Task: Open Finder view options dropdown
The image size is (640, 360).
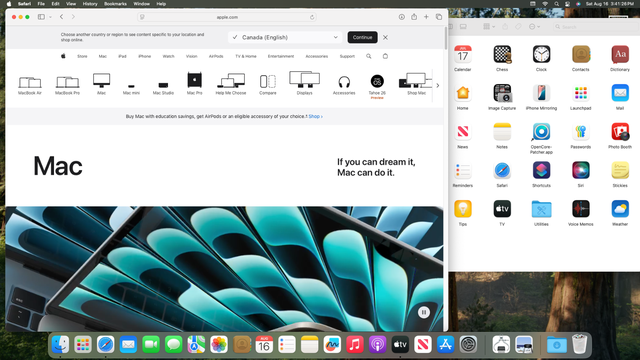Action: pyautogui.click(x=489, y=27)
